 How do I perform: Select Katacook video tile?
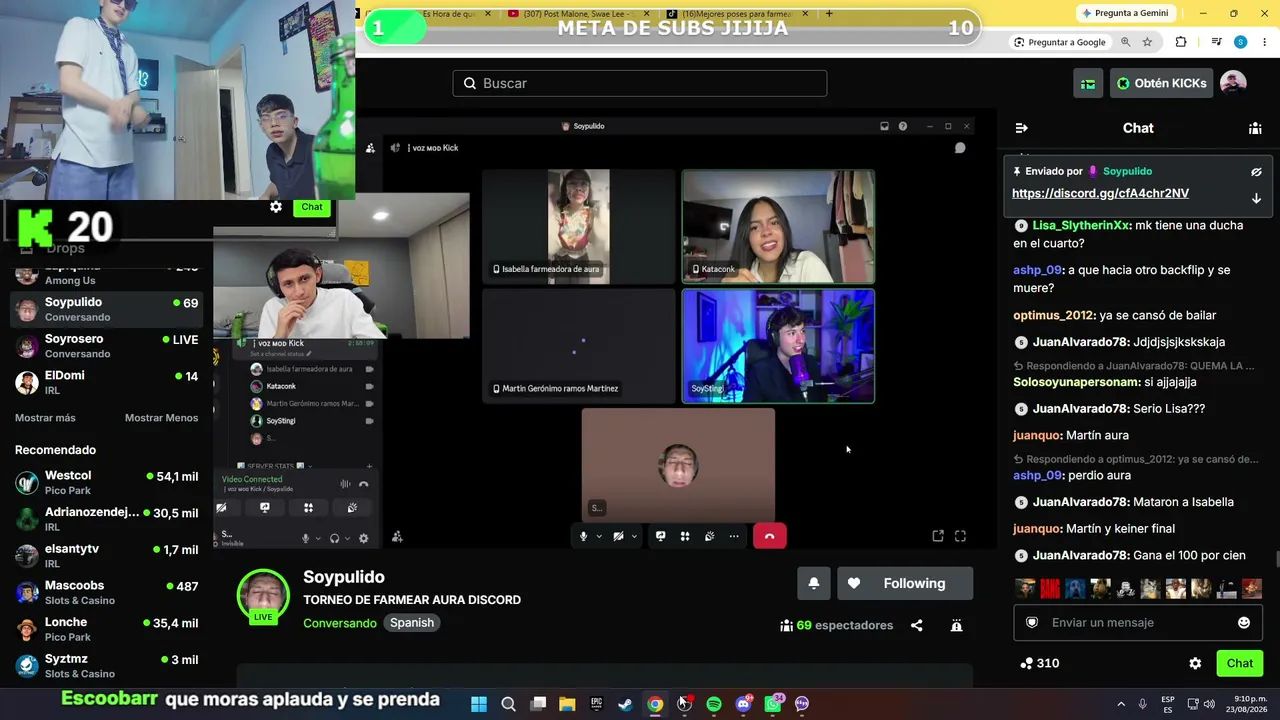tap(778, 227)
